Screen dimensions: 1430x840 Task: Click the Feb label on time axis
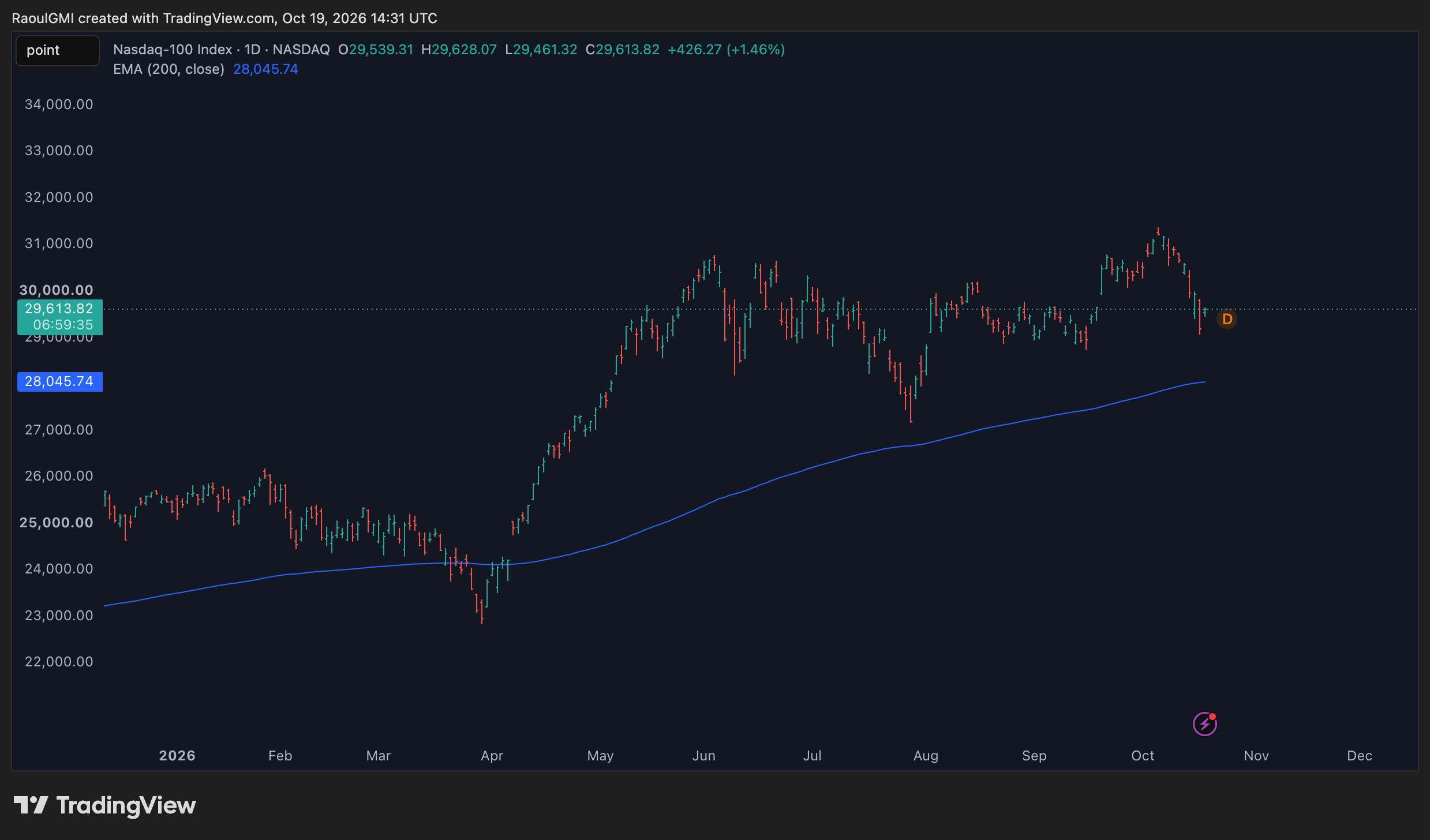280,756
